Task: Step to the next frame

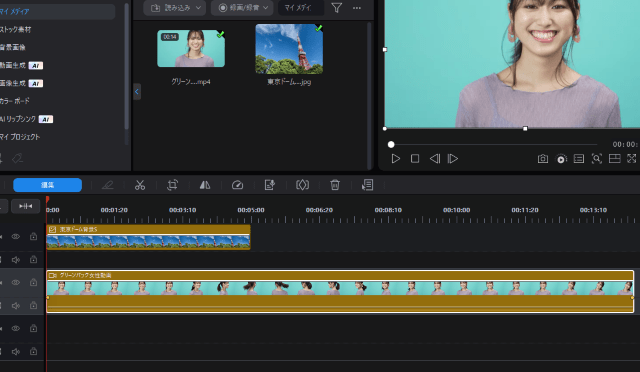Action: [453, 159]
